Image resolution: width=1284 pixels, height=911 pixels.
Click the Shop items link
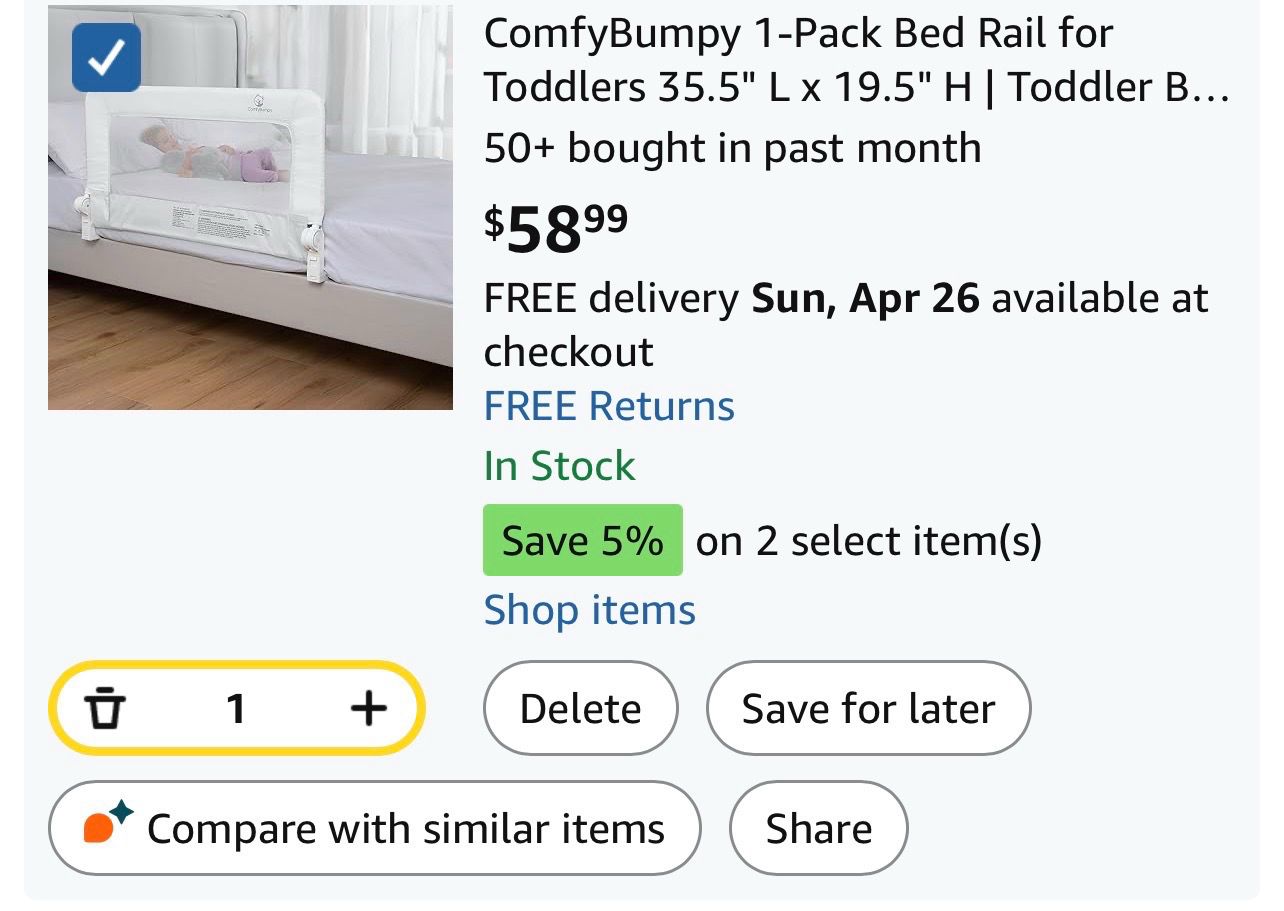pyautogui.click(x=589, y=610)
